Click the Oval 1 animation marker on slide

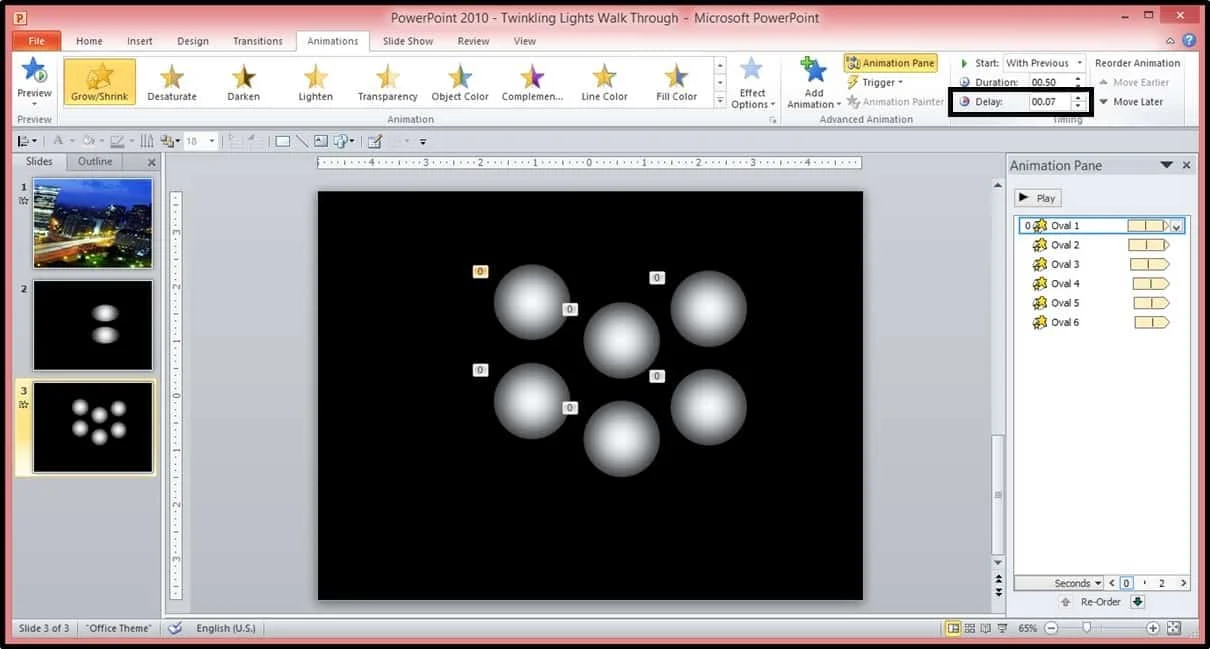[x=480, y=271]
